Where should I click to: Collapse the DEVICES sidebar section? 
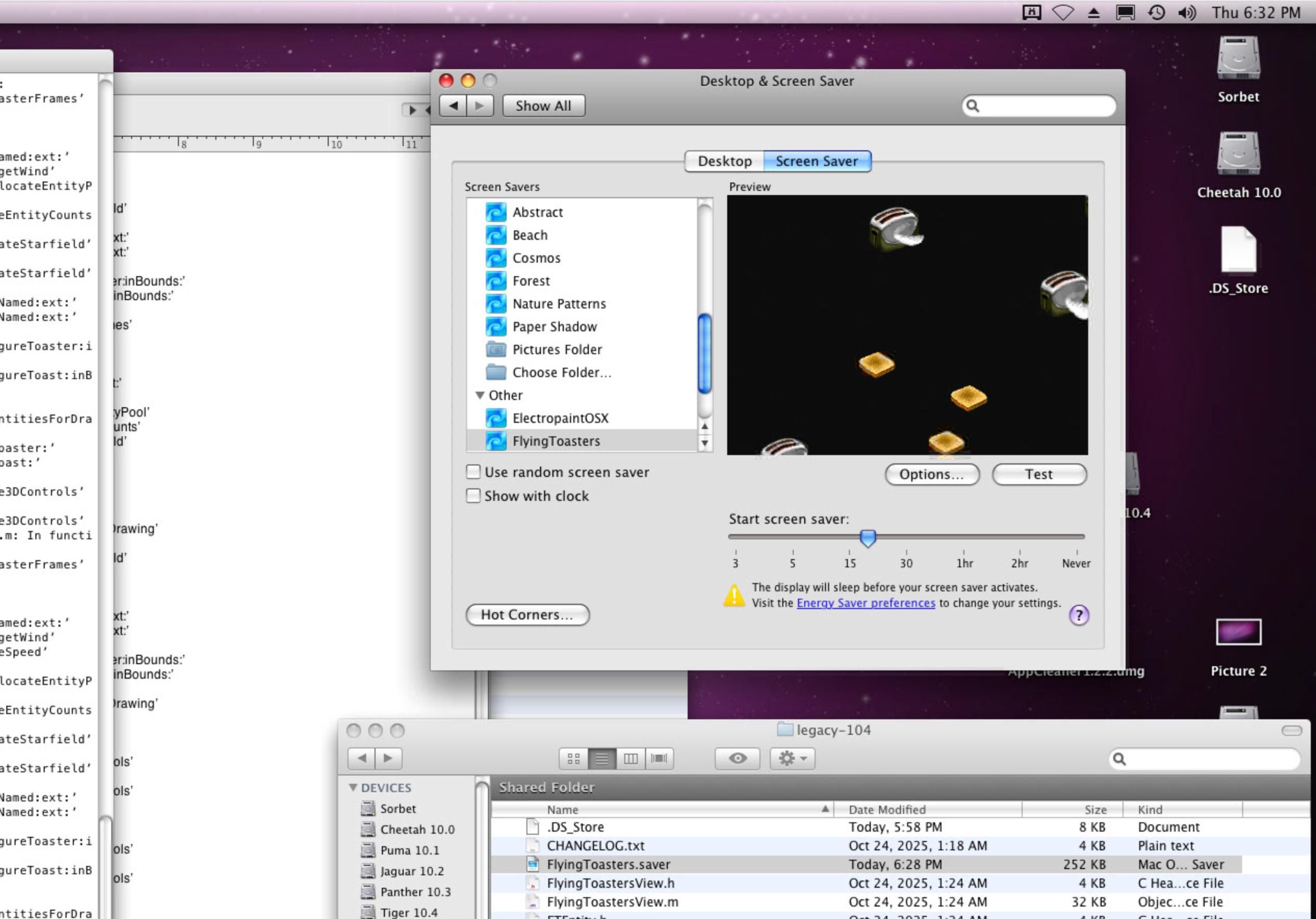click(353, 787)
